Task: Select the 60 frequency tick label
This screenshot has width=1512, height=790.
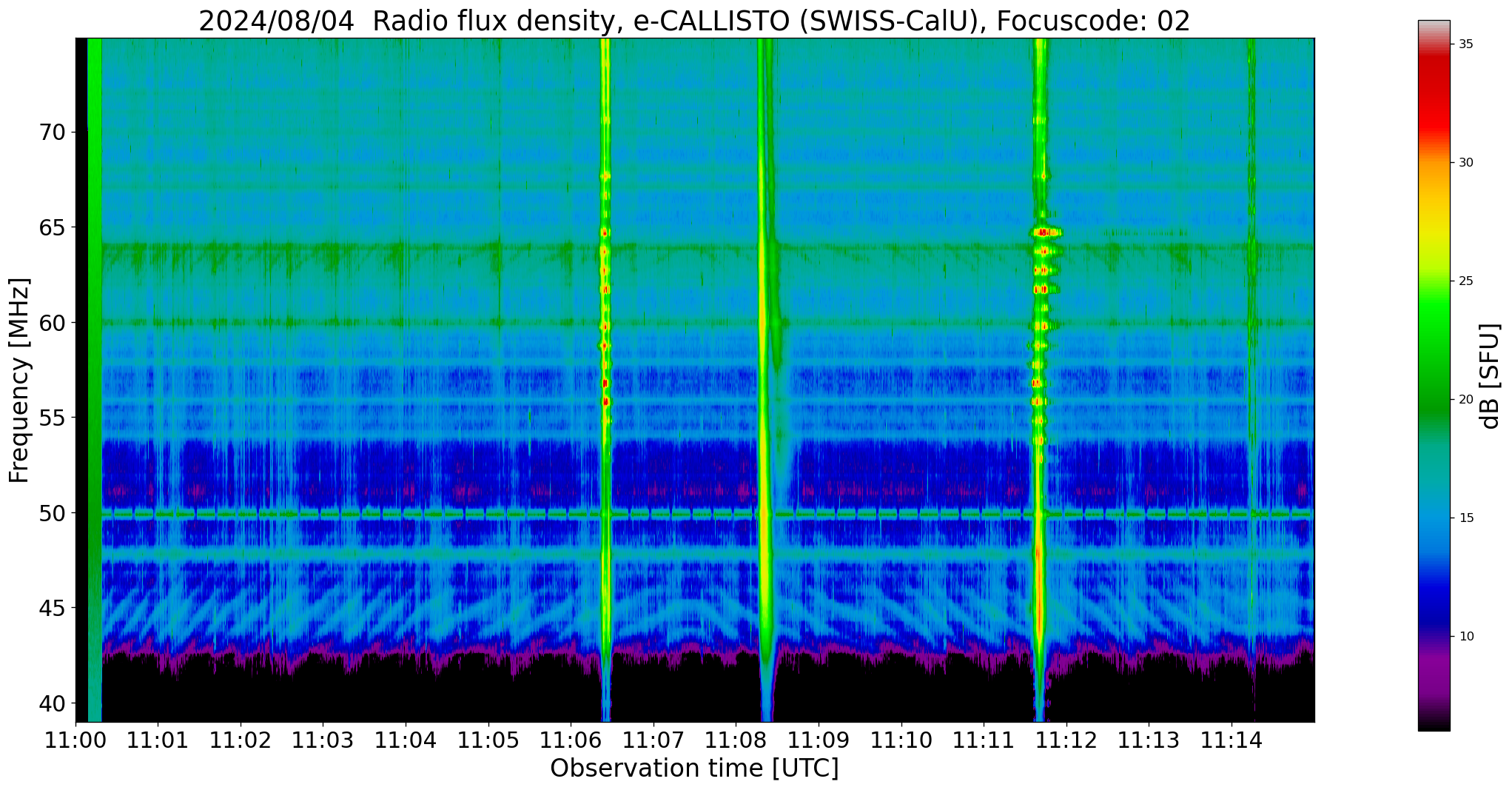Action: [x=52, y=323]
